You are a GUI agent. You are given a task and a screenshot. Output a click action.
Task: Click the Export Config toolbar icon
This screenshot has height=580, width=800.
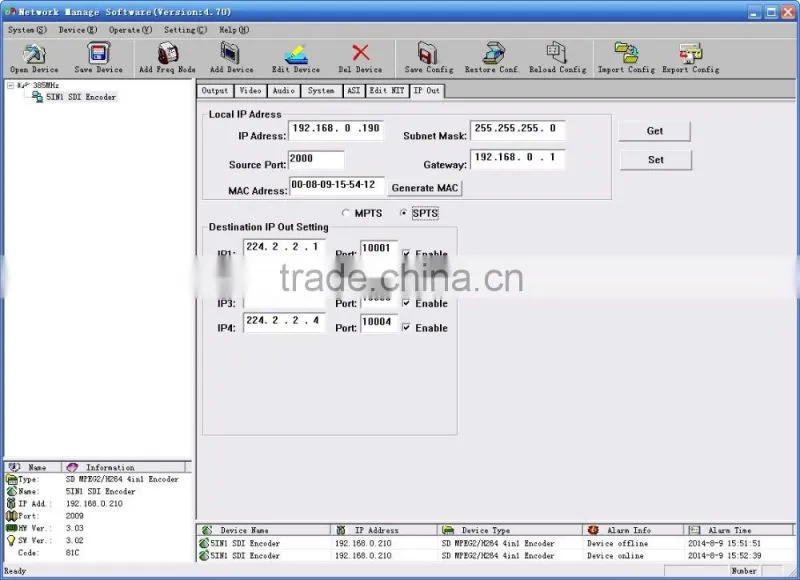pos(691,53)
